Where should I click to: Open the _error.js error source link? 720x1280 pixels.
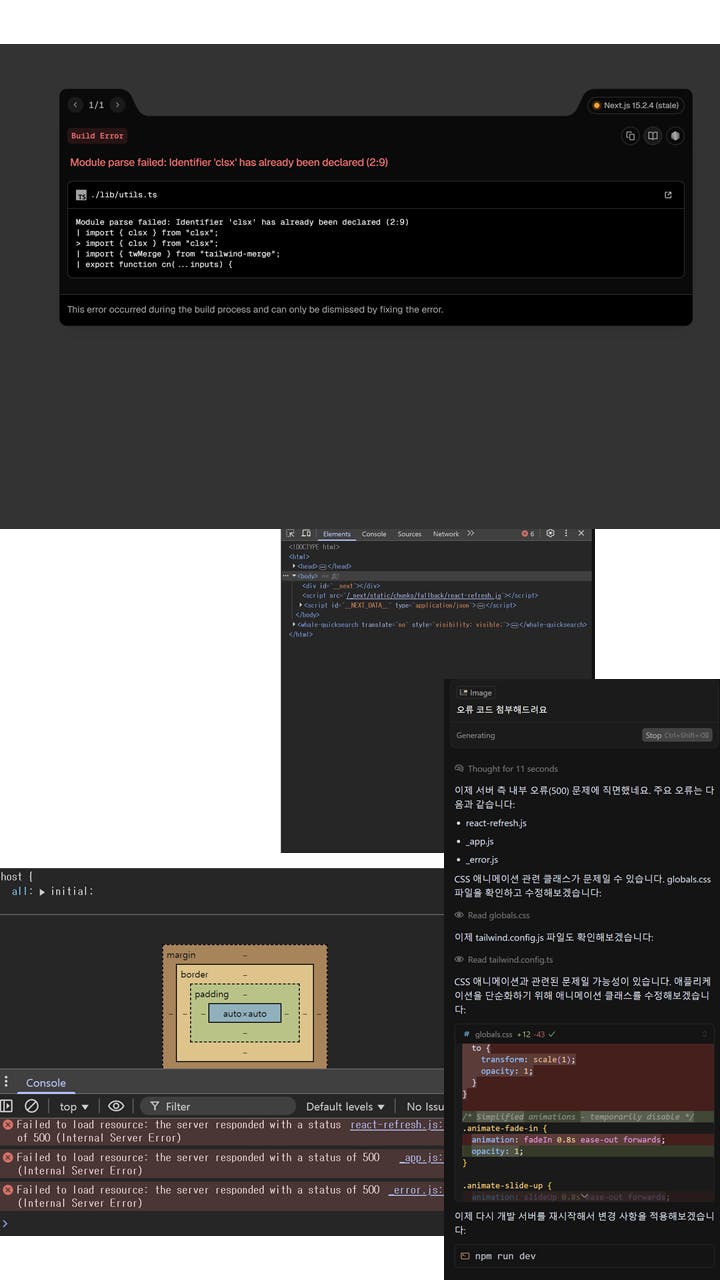point(417,1190)
